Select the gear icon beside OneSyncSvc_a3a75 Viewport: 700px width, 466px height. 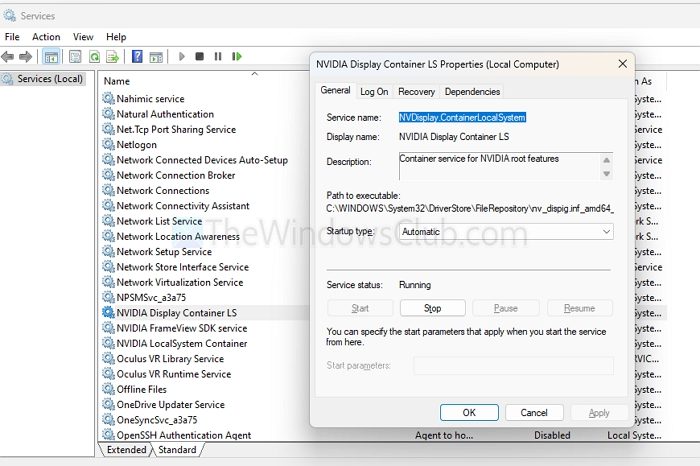[x=108, y=420]
